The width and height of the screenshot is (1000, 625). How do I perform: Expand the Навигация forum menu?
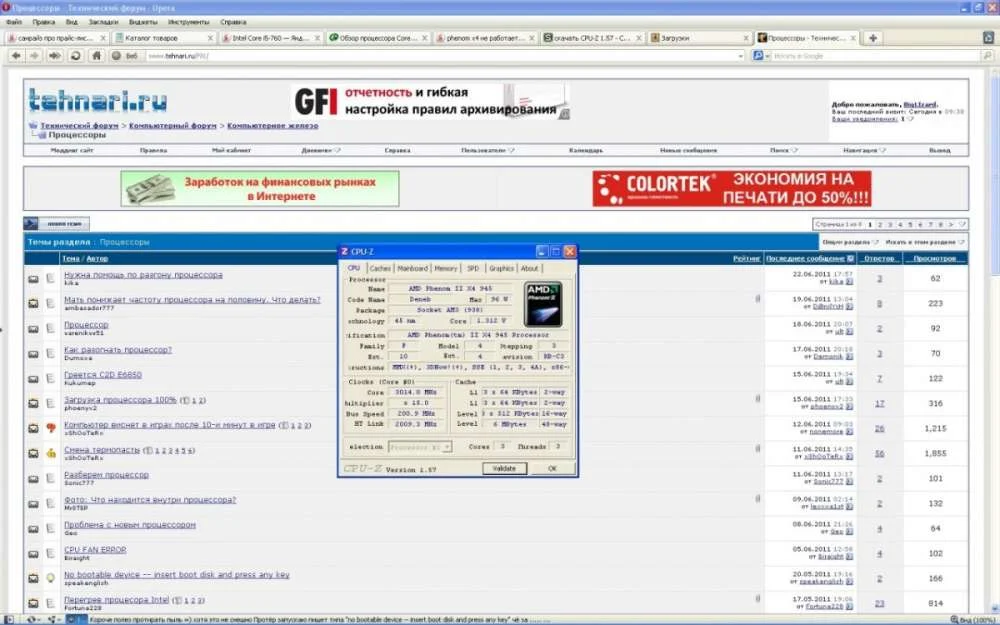pos(864,151)
